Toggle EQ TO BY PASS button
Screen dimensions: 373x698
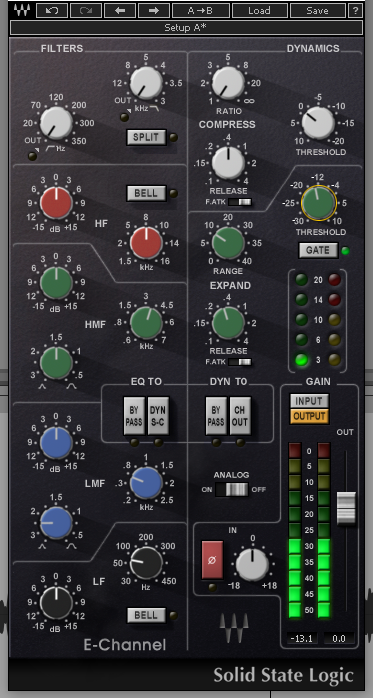point(134,415)
